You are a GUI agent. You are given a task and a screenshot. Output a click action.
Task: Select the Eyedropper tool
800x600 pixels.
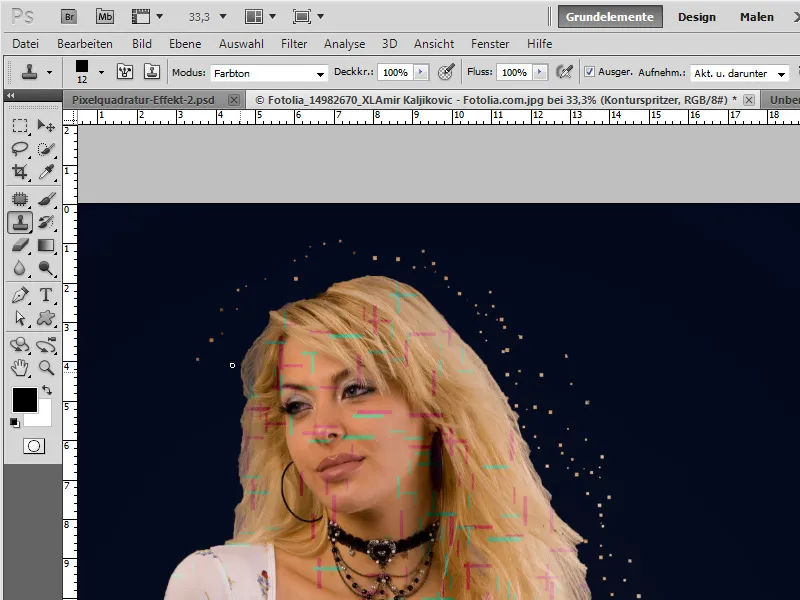point(46,171)
